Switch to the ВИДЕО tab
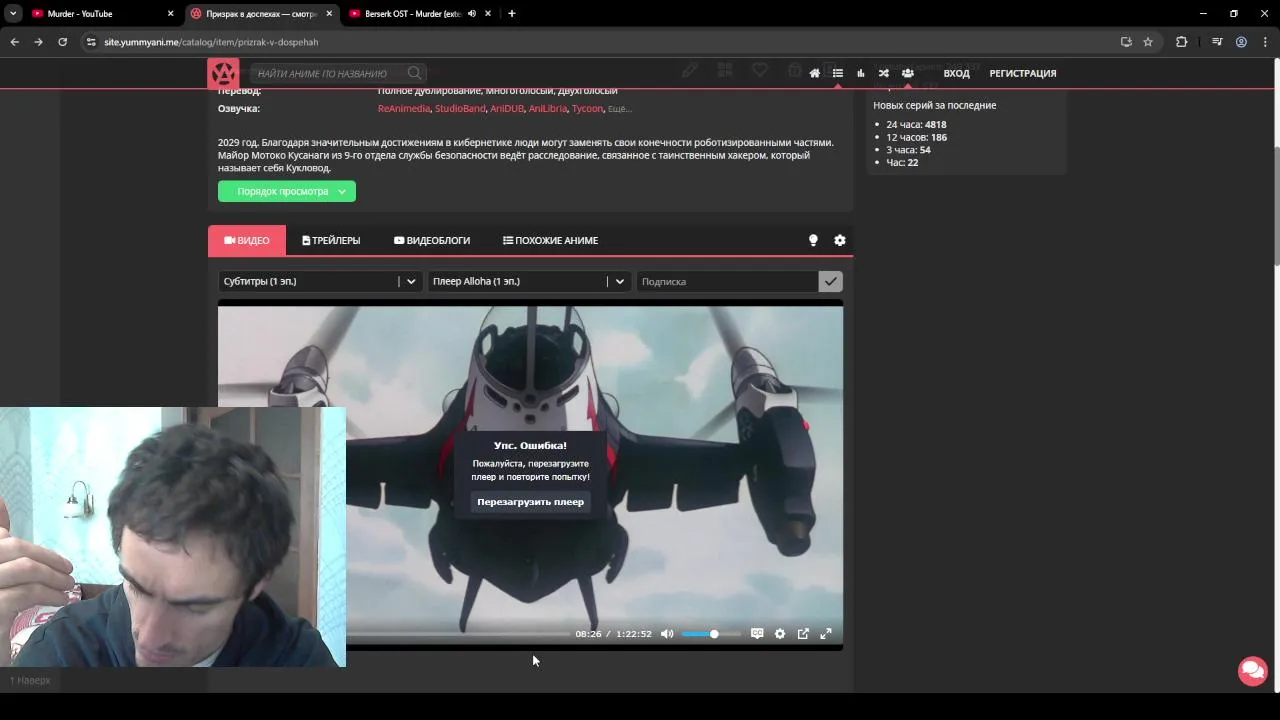 tap(247, 240)
